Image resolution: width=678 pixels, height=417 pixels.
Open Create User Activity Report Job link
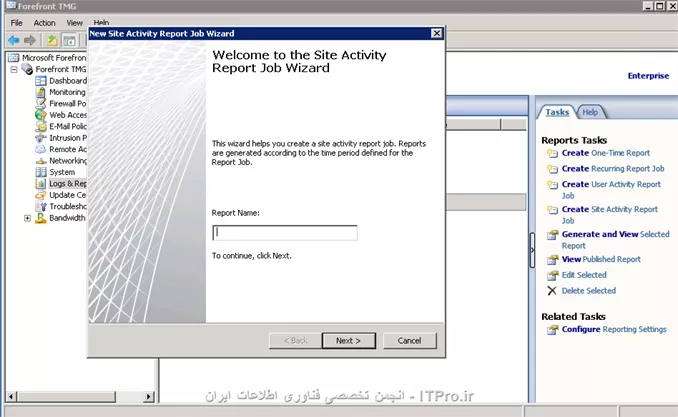(611, 190)
